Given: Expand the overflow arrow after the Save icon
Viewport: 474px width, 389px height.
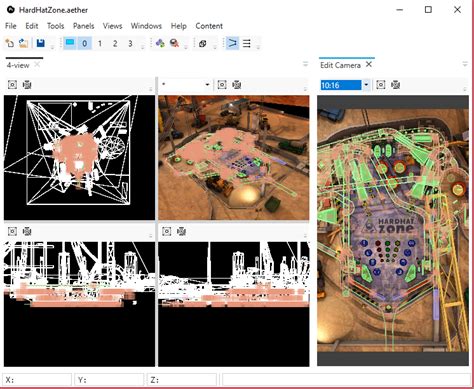Looking at the screenshot, I should [x=52, y=47].
